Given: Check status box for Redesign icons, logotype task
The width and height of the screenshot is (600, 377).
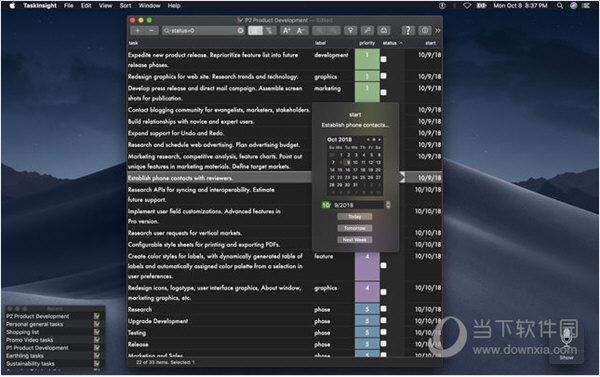Looking at the screenshot, I should [x=383, y=292].
